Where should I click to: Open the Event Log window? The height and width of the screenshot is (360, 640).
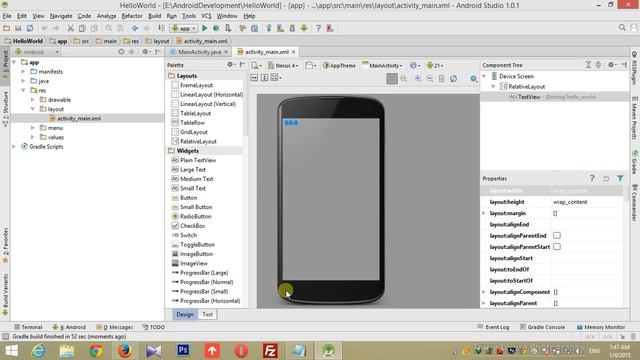(x=493, y=327)
